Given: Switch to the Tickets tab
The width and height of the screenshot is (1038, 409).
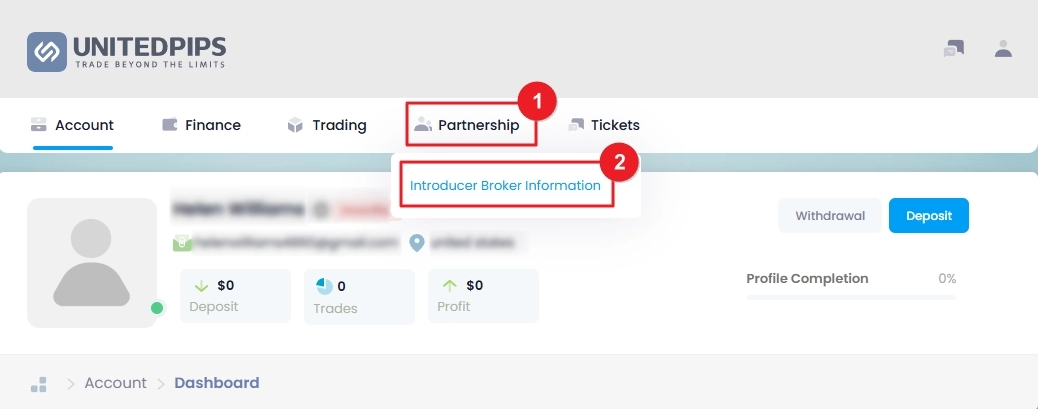Looking at the screenshot, I should pos(604,125).
